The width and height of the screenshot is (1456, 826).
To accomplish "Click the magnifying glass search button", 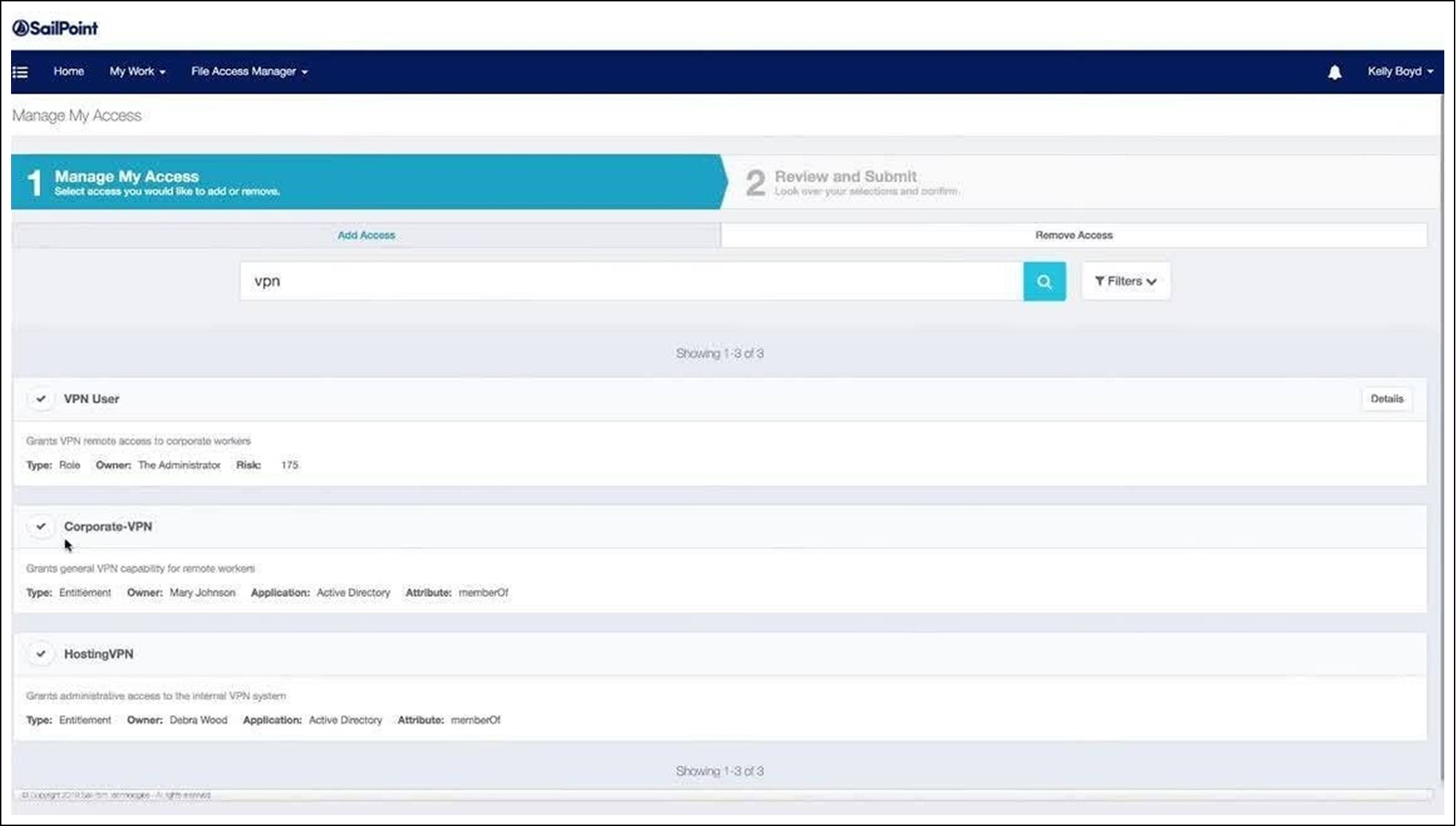I will (1044, 281).
